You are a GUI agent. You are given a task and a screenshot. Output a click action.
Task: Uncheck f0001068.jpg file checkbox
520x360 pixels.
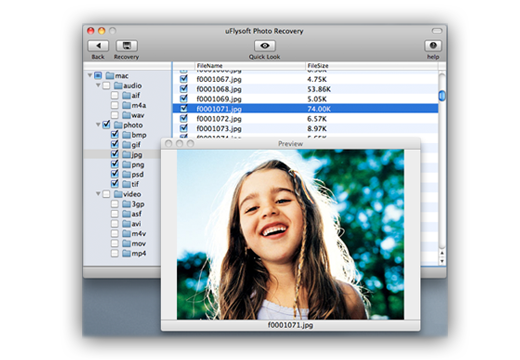tap(184, 89)
